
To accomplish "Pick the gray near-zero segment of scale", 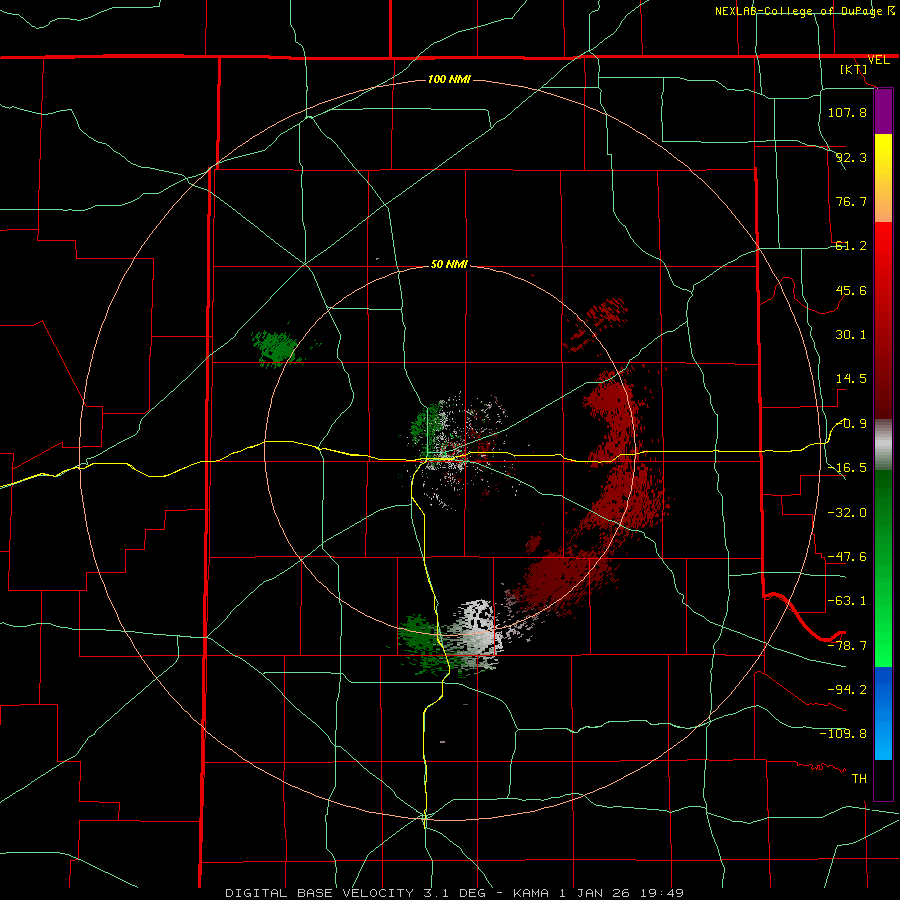I will coord(883,445).
